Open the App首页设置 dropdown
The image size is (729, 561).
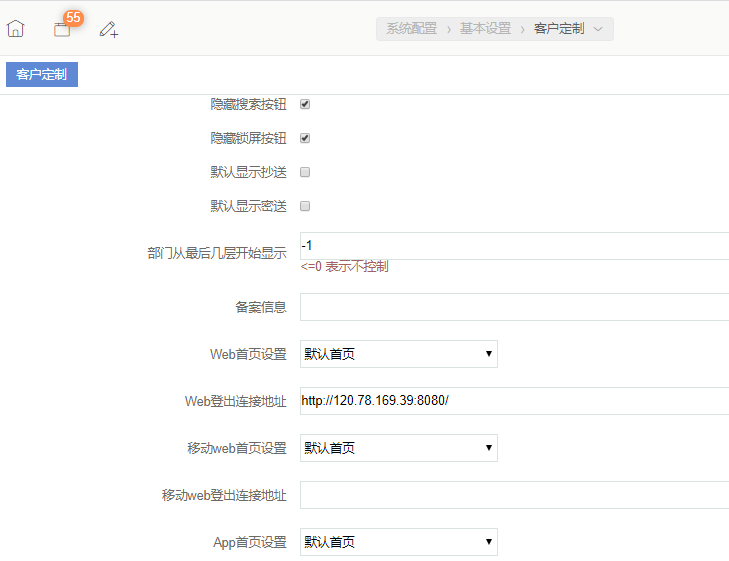(398, 542)
